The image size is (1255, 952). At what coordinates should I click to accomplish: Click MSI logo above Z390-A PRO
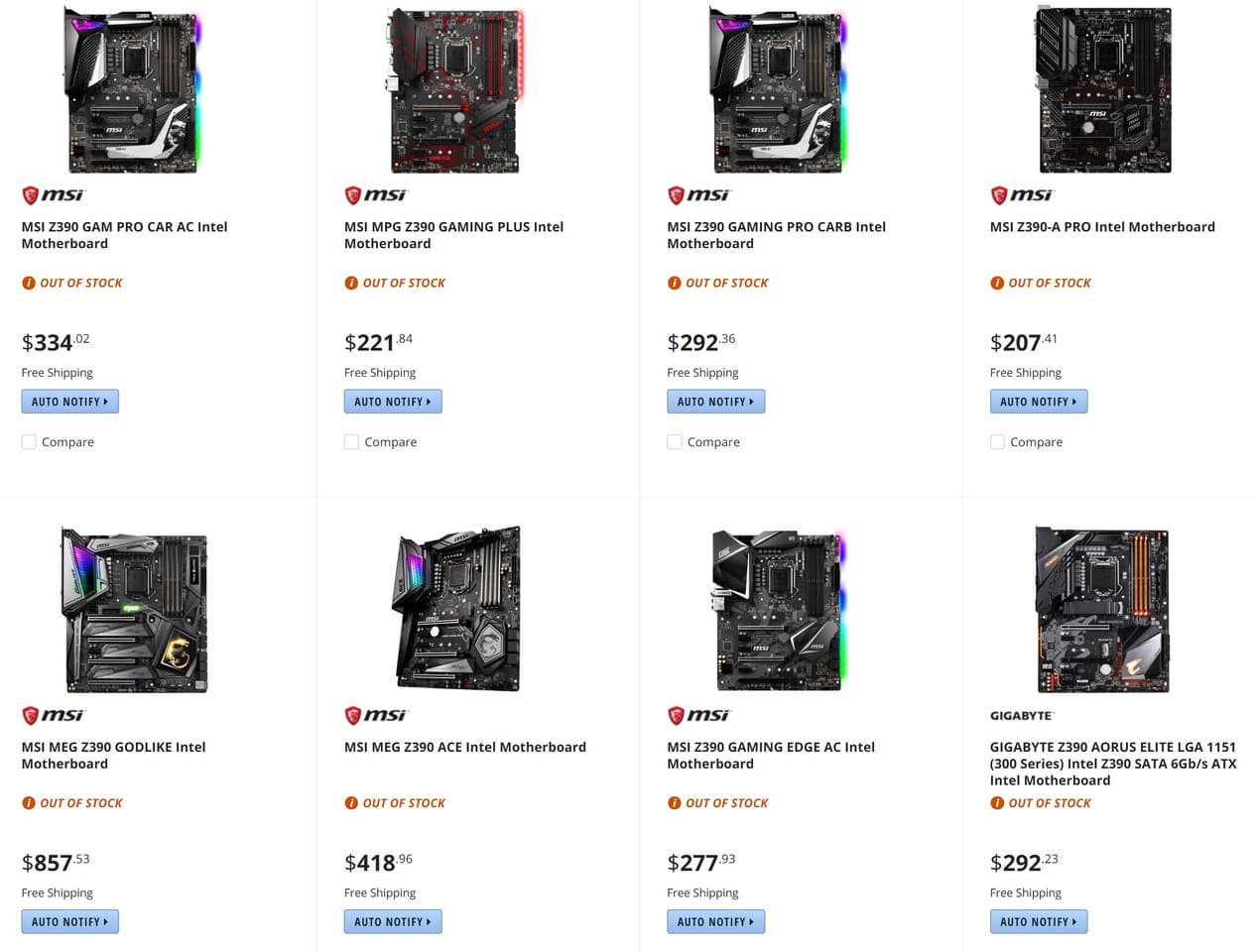tap(1022, 195)
